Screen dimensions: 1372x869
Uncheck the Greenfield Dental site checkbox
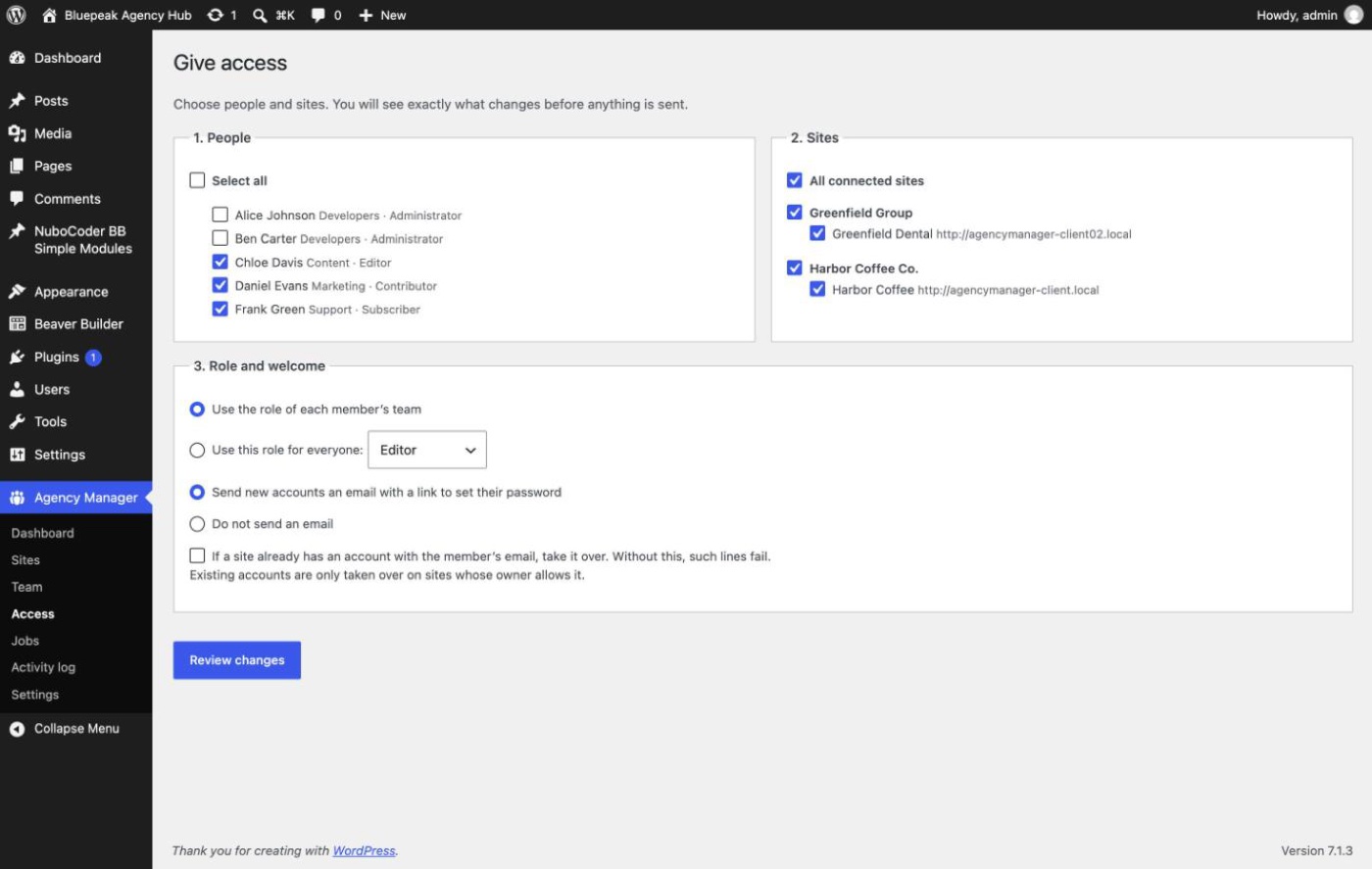coord(817,233)
